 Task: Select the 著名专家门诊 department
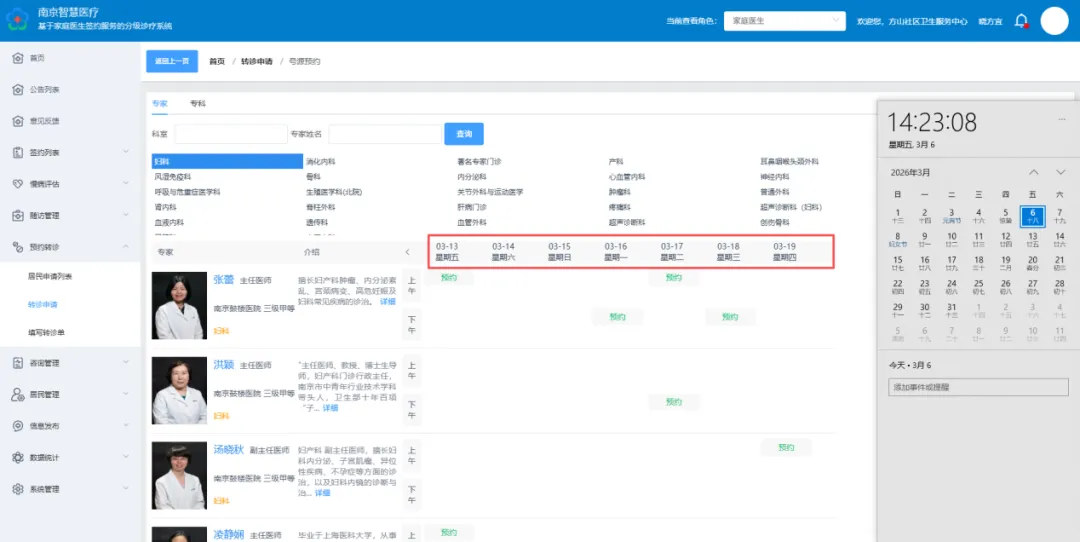[x=479, y=162]
